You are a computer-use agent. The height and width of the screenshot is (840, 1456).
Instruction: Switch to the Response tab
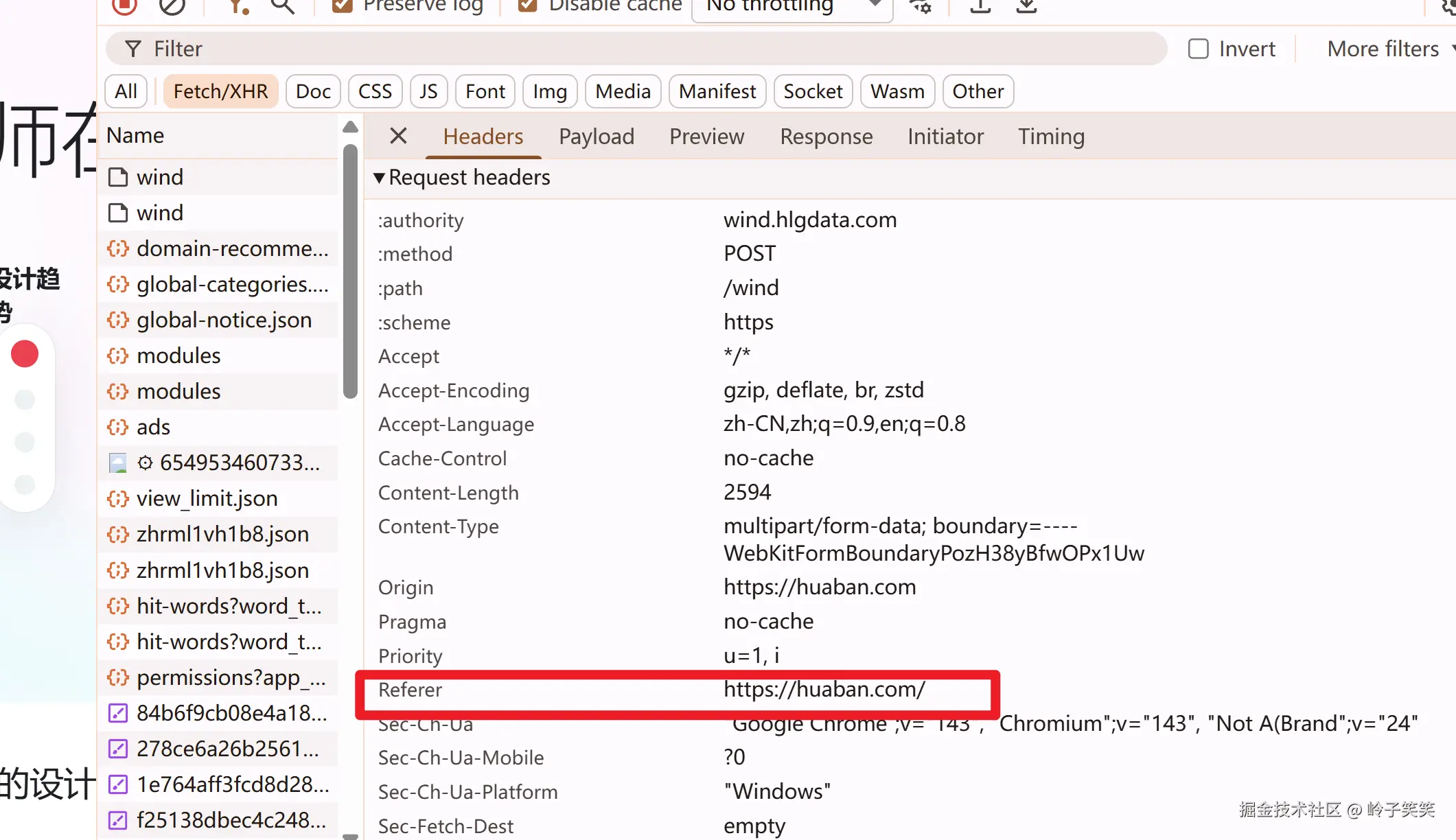[x=826, y=137]
